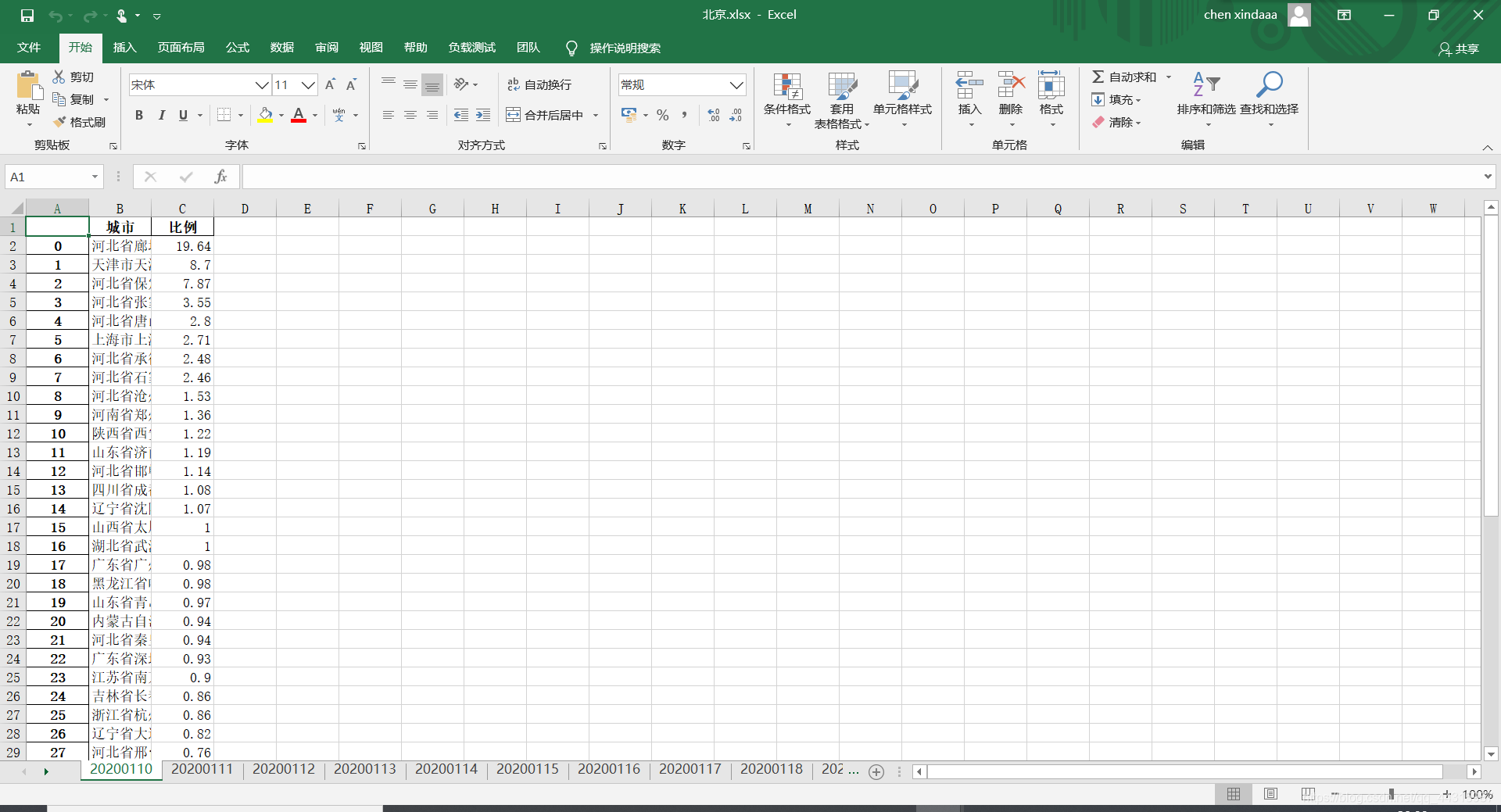This screenshot has width=1501, height=812.
Task: Apply comma style number format
Action: [684, 115]
